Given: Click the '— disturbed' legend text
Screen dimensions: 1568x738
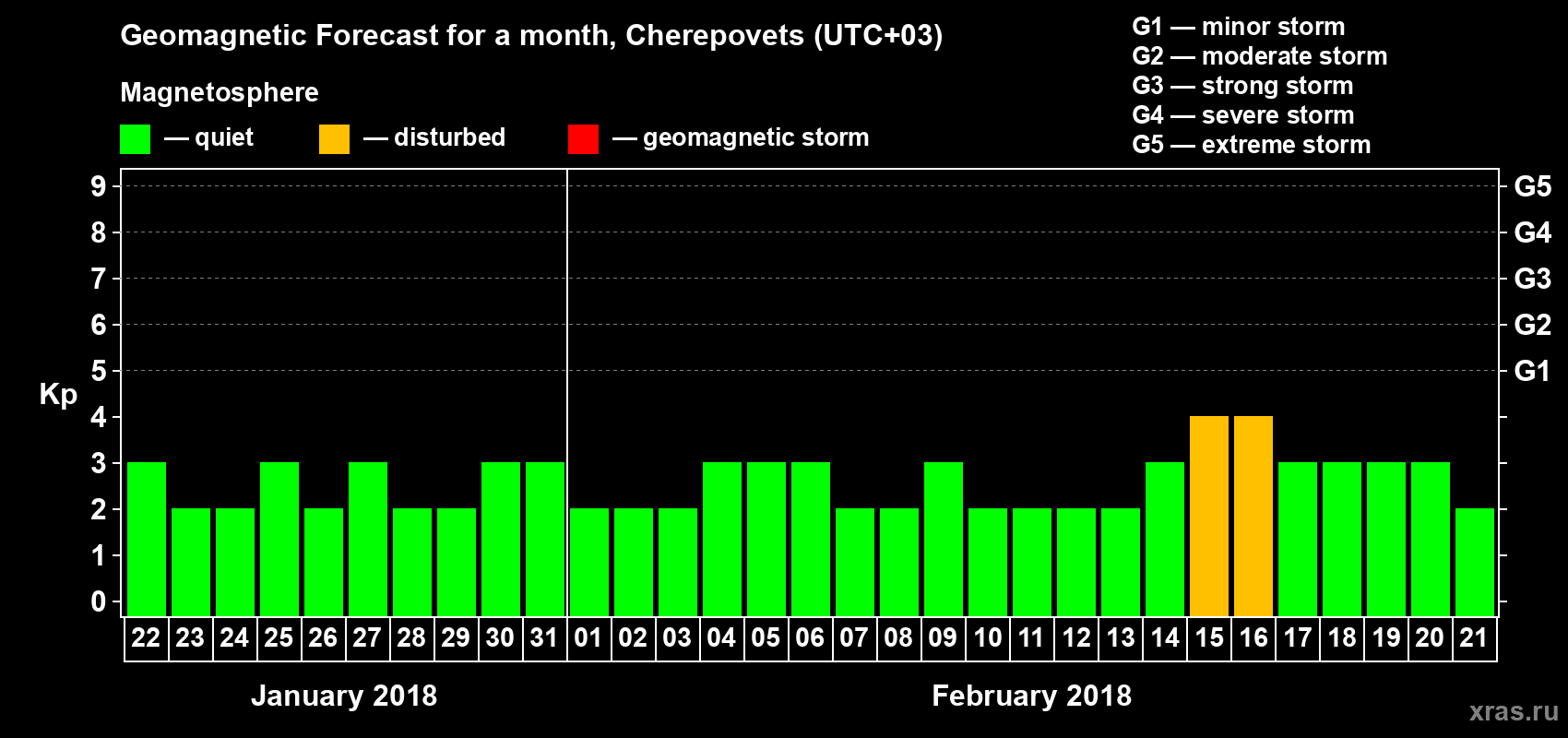Looking at the screenshot, I should tap(434, 137).
